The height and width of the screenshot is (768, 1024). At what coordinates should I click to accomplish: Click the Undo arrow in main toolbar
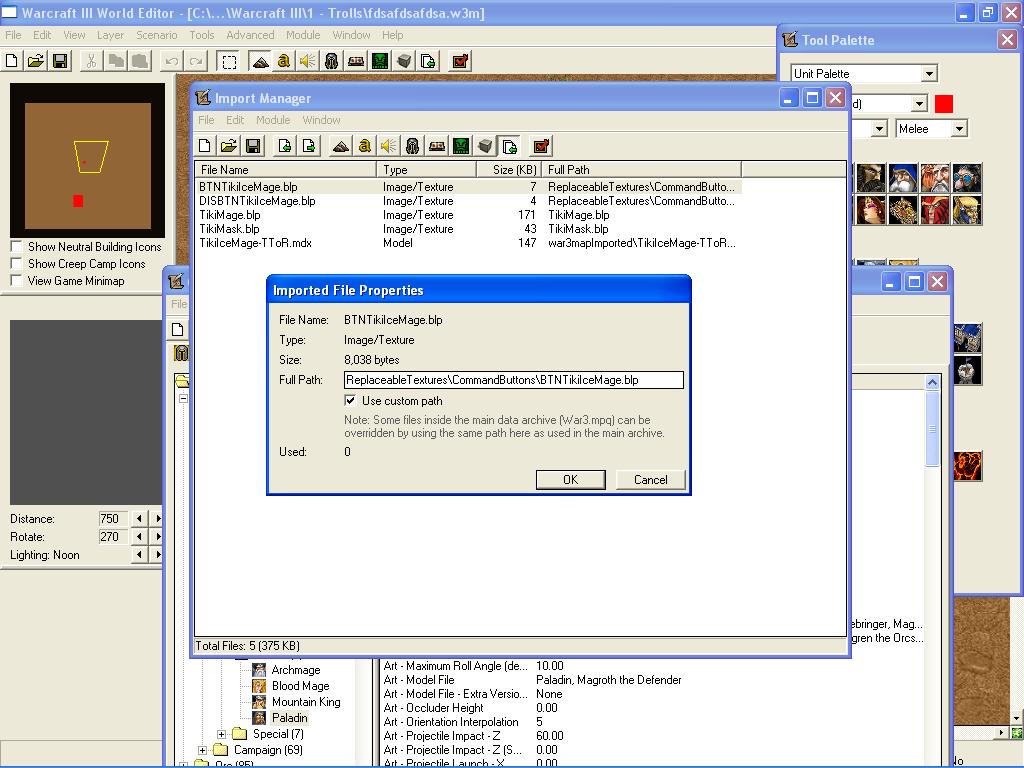[172, 61]
